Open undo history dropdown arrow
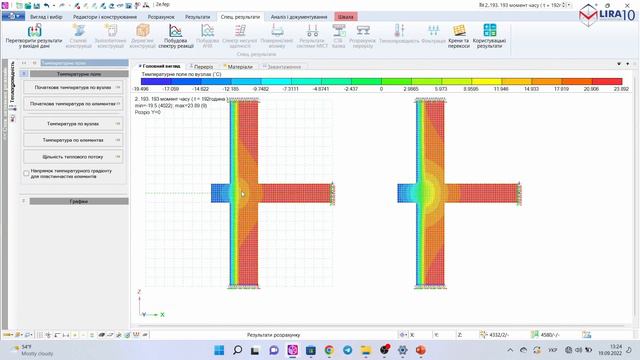Screen dimensions: 640x360 click(53, 6)
